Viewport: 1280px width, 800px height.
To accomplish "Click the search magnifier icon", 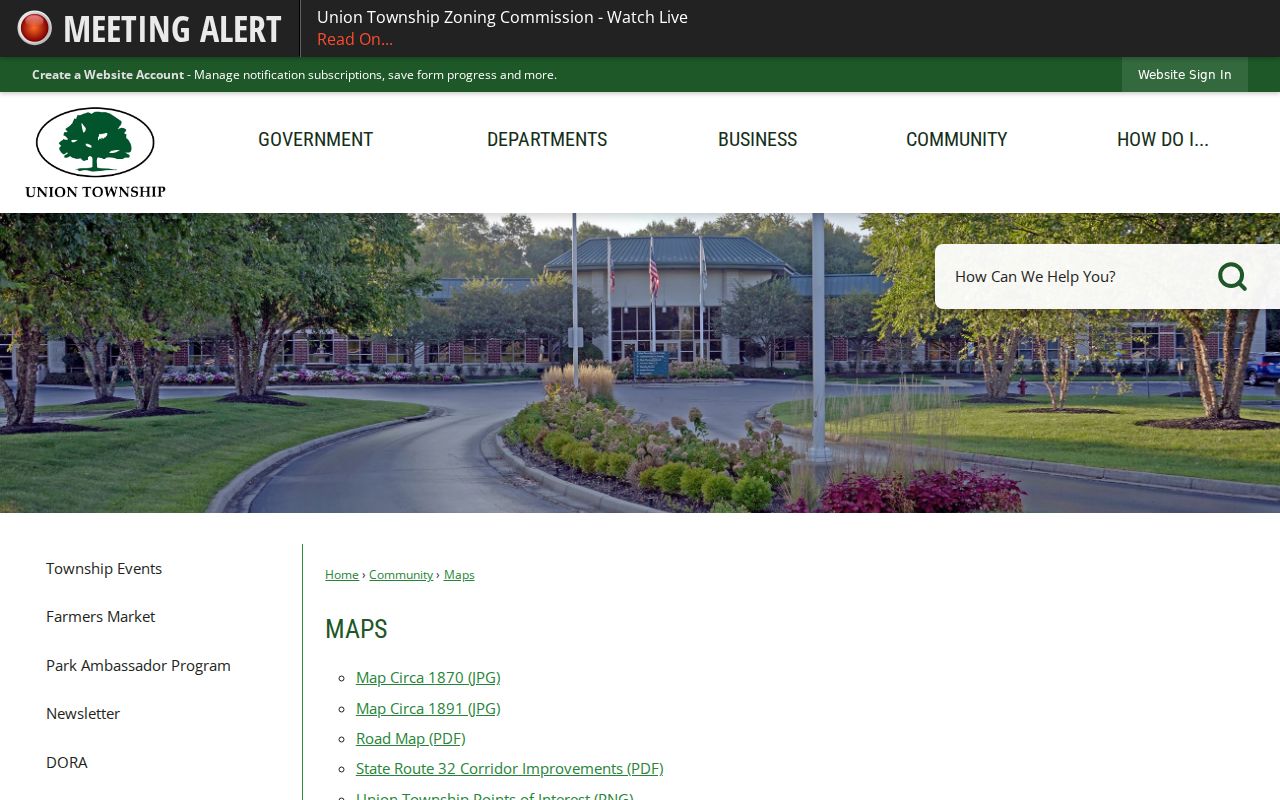I will tap(1232, 276).
